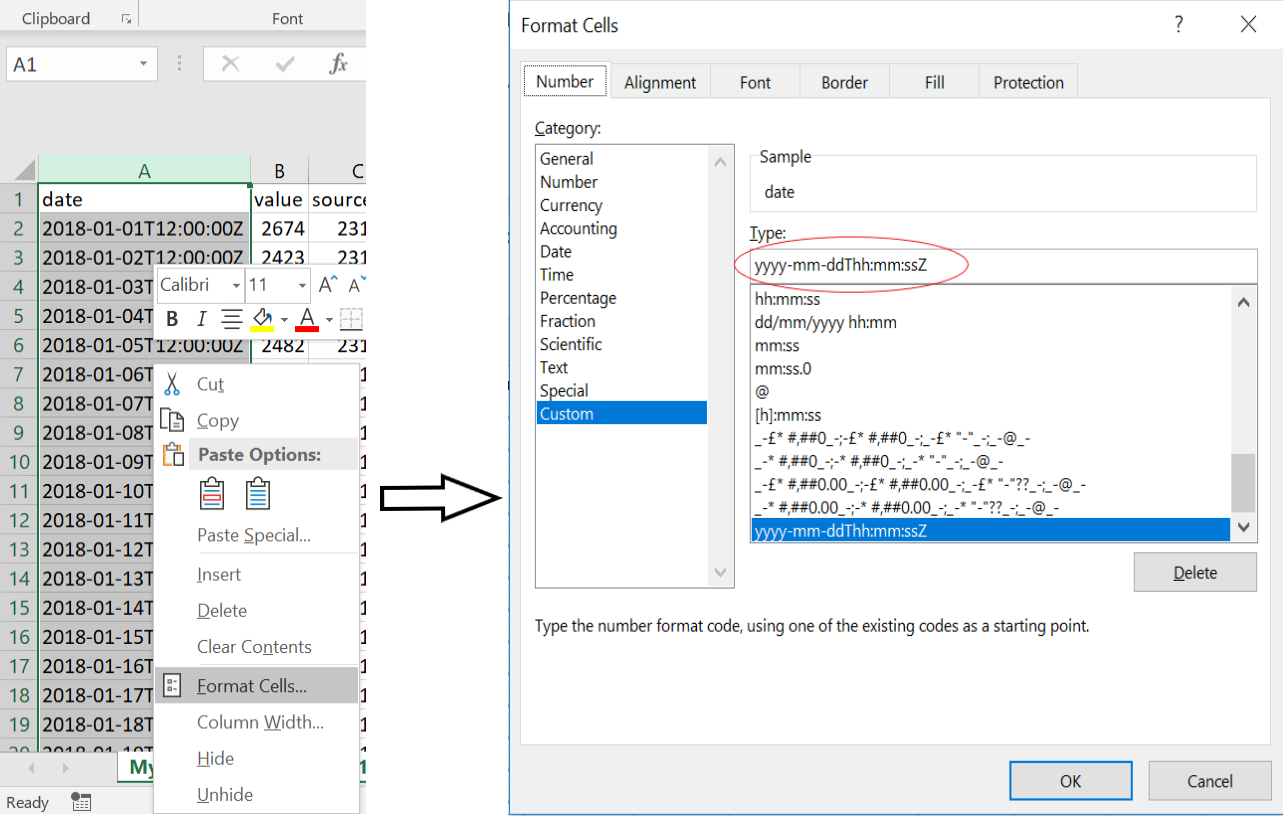The height and width of the screenshot is (817, 1284).
Task: Select the yellow fill color swatch
Action: [x=261, y=328]
